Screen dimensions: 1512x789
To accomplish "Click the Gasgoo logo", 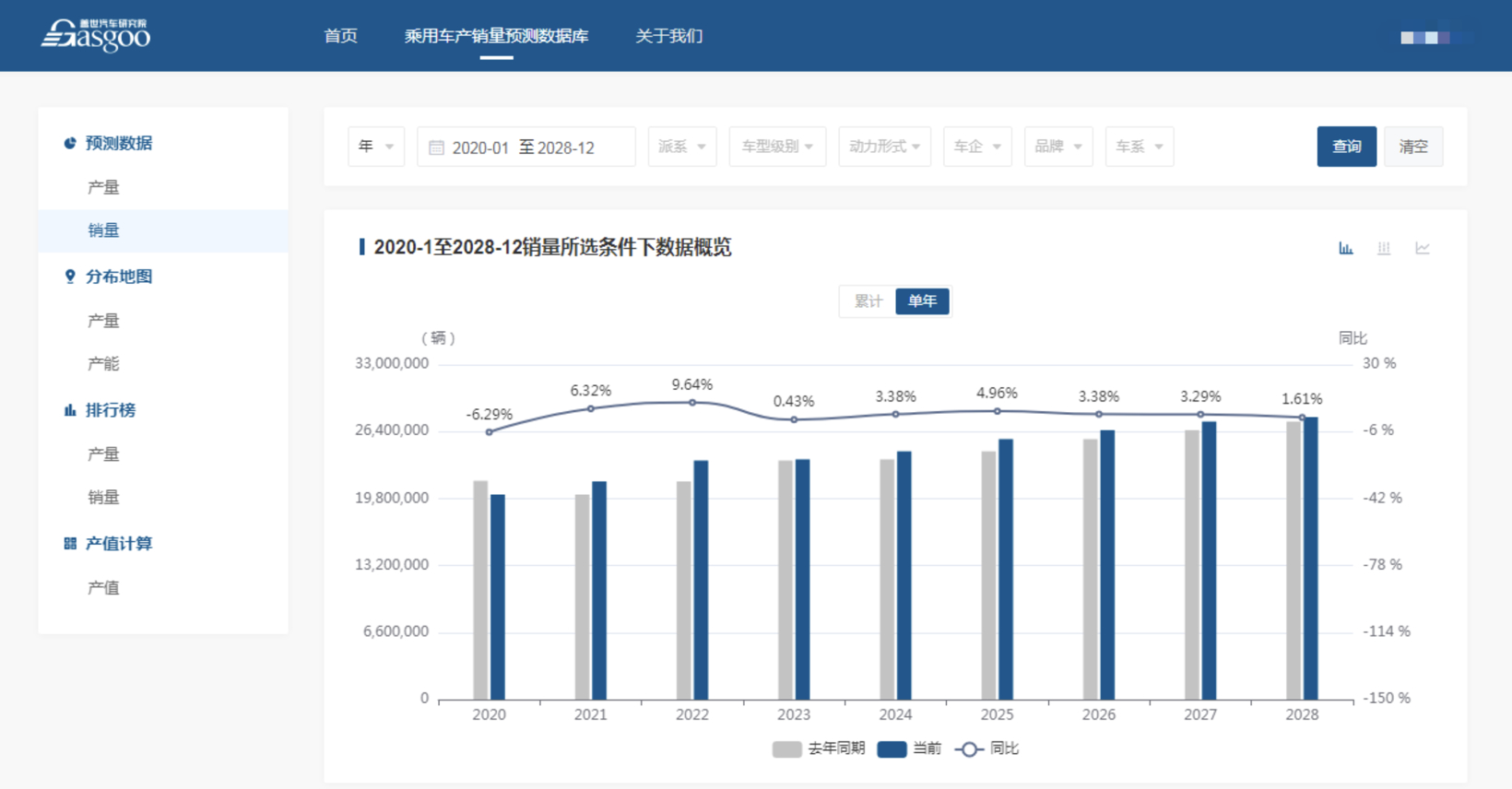I will [x=96, y=35].
